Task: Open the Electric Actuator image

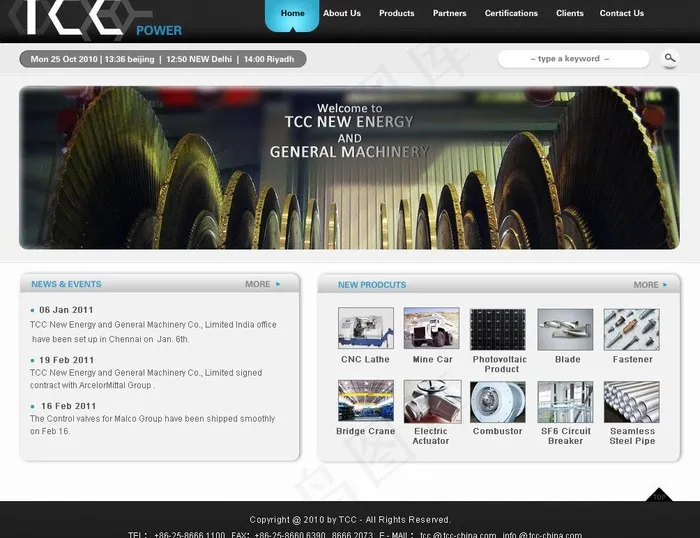Action: [432, 401]
